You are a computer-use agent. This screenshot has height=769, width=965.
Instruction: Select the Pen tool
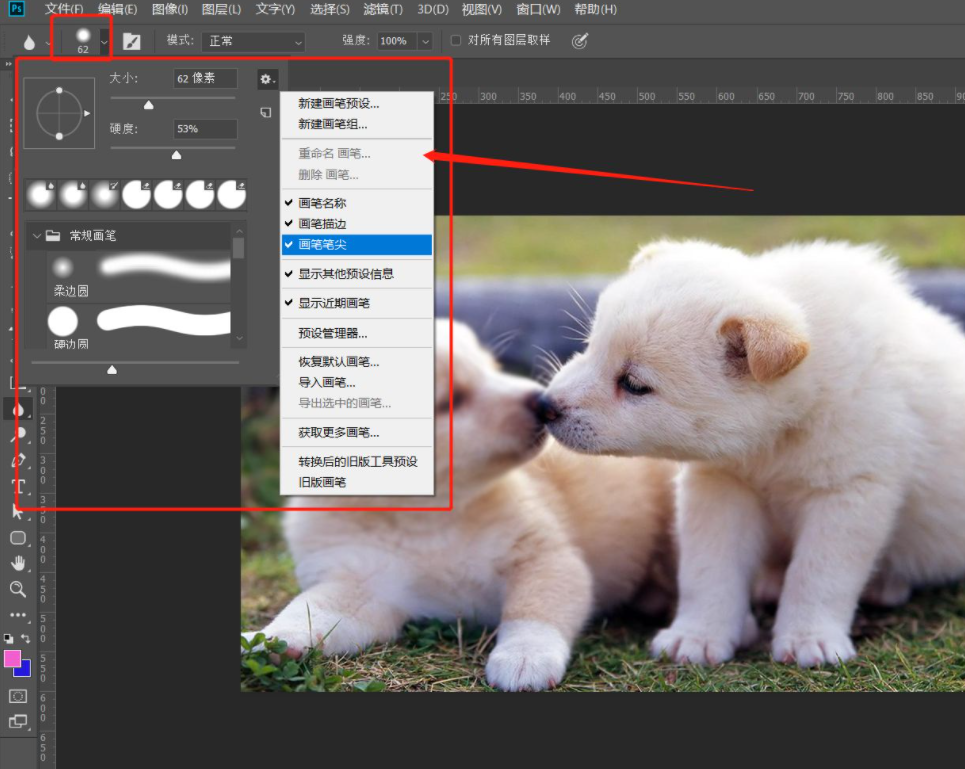[18, 460]
